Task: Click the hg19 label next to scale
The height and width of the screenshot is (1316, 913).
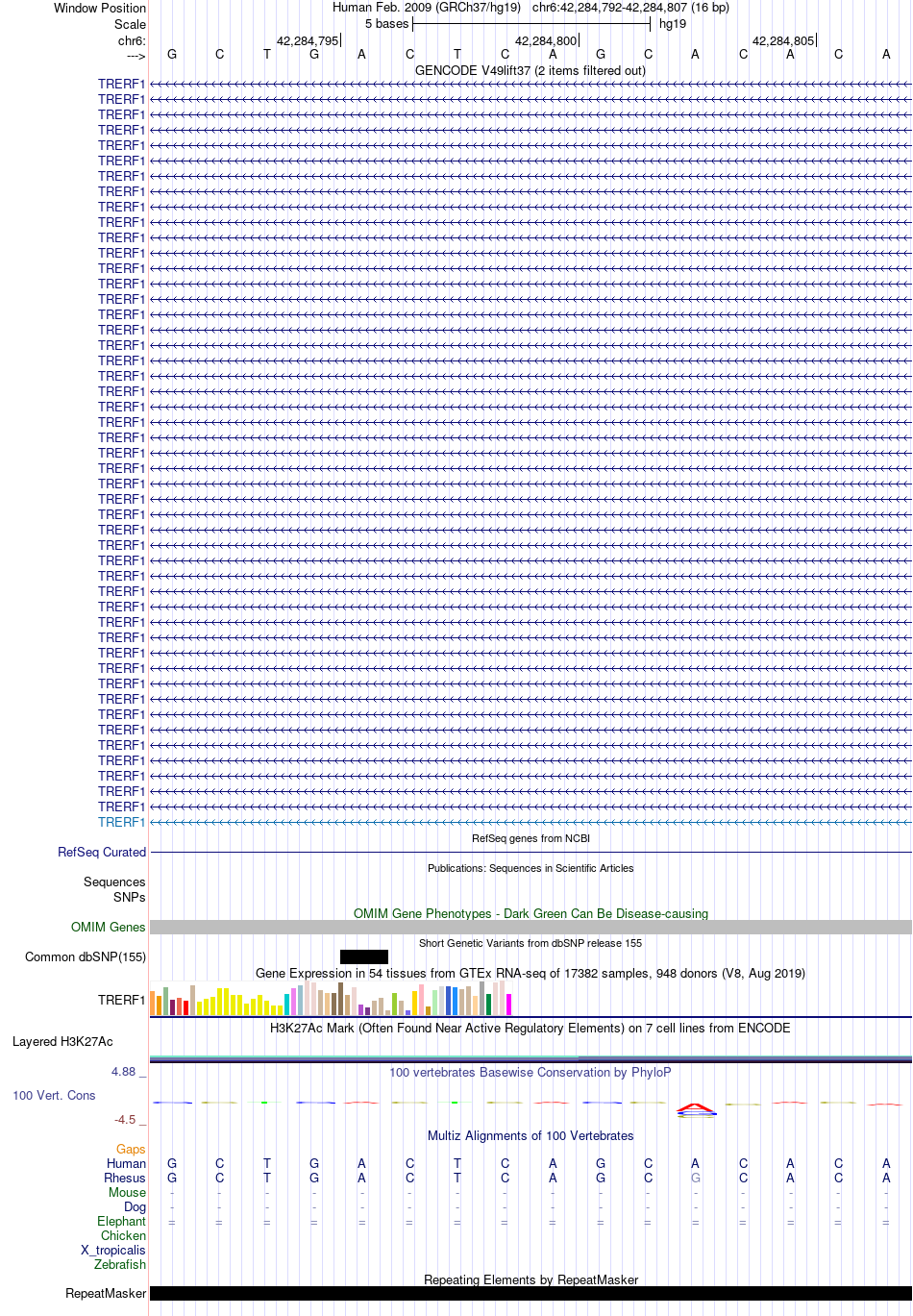Action: tap(673, 24)
